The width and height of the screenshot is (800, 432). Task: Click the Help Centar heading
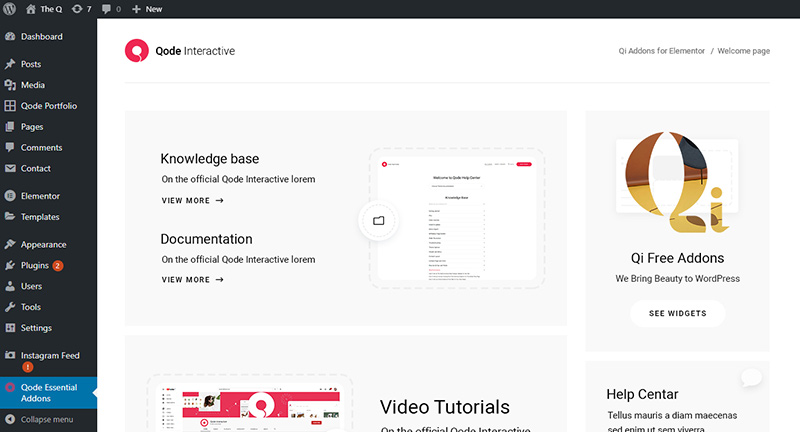click(642, 394)
